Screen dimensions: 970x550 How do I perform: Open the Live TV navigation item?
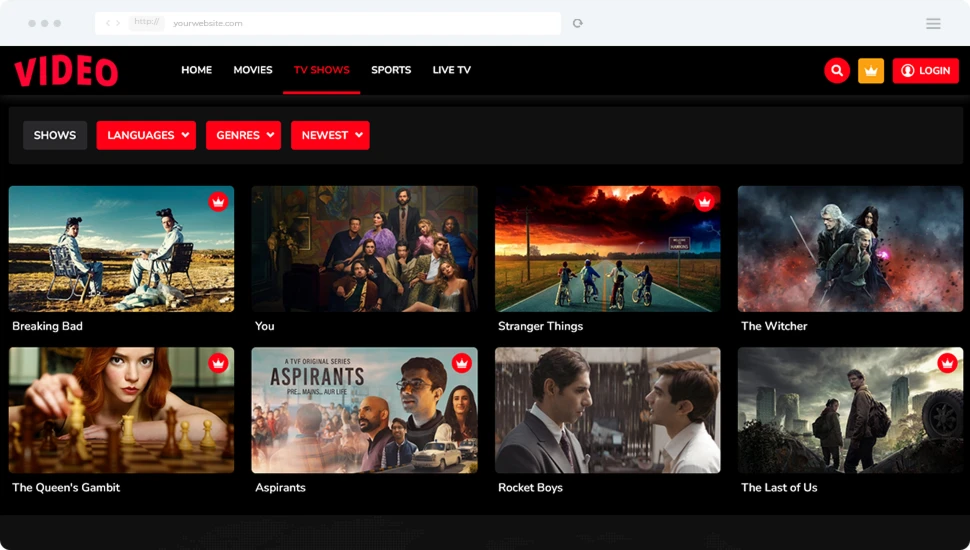click(451, 71)
